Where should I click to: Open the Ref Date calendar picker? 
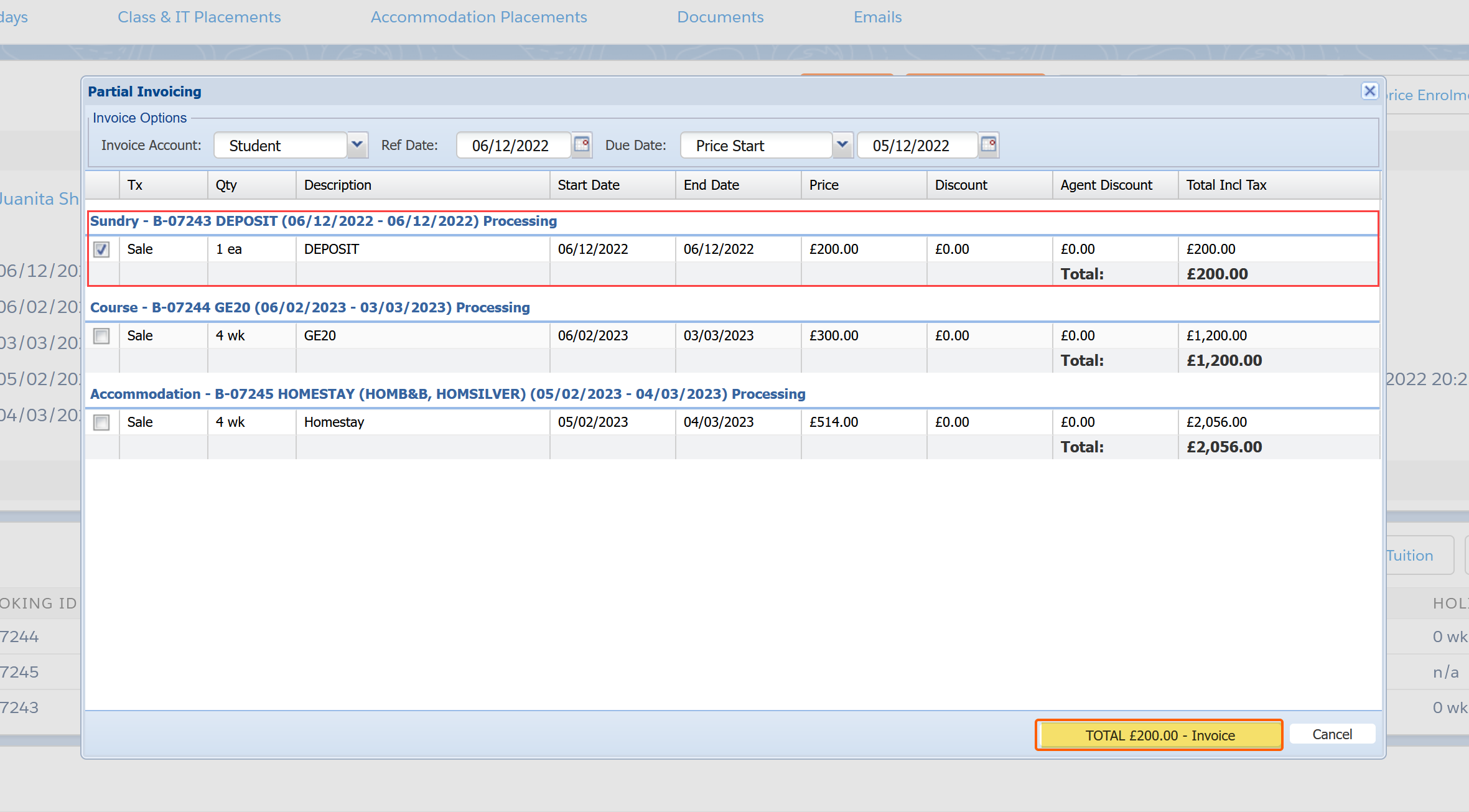pos(582,145)
